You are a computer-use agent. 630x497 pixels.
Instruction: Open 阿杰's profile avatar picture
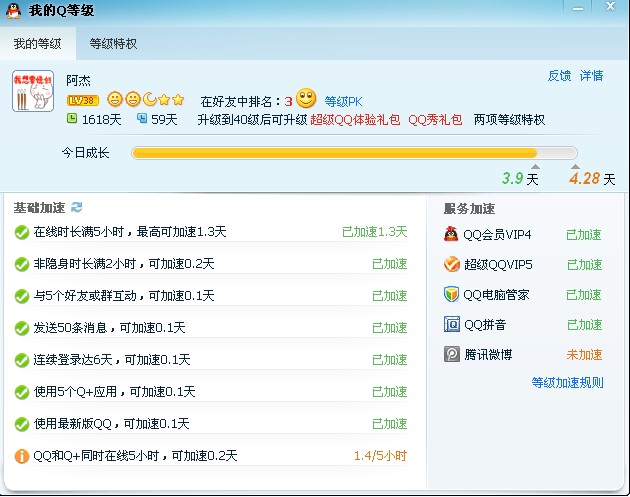[x=33, y=91]
